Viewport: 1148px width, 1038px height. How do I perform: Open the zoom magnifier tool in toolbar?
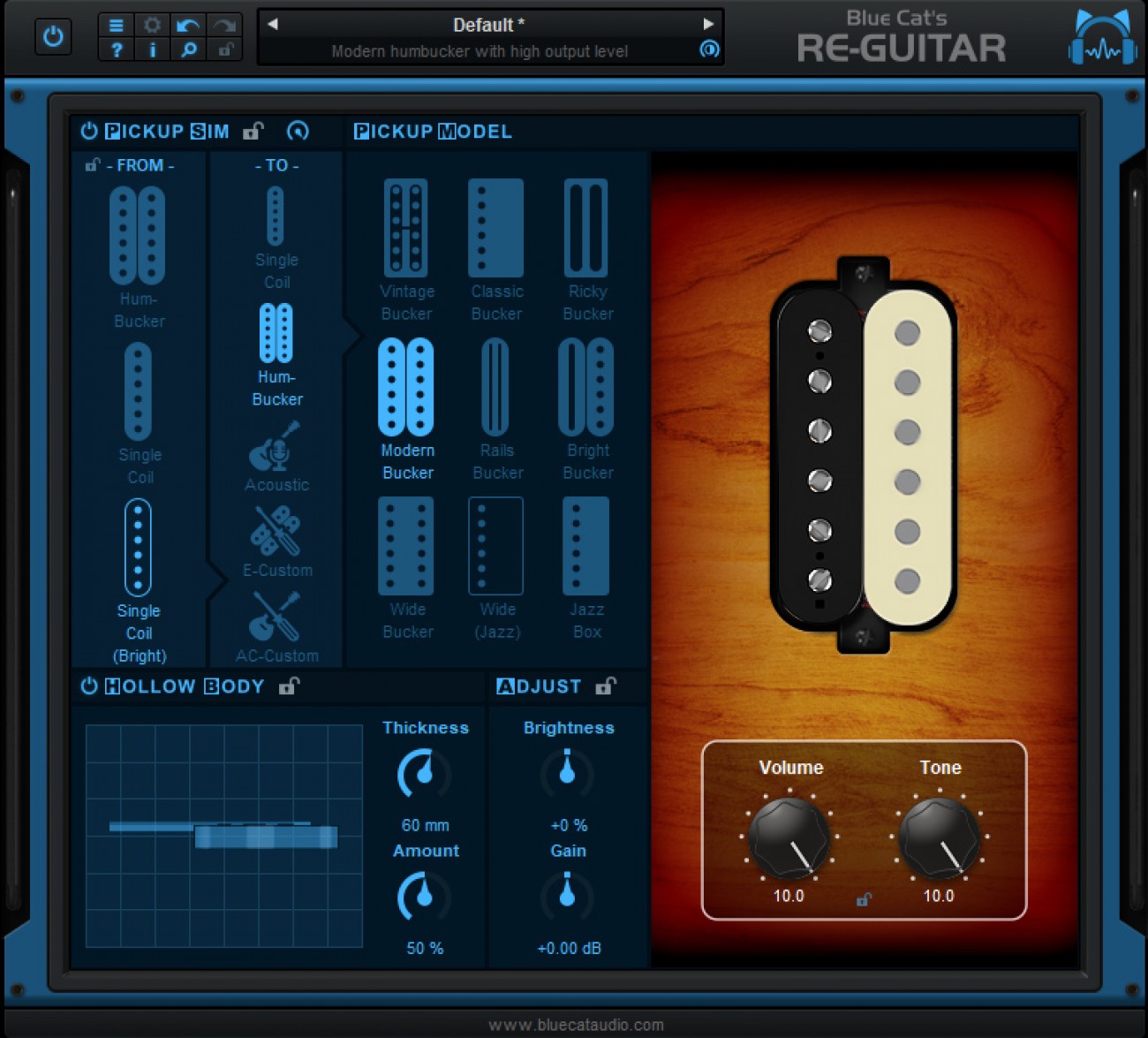(188, 50)
